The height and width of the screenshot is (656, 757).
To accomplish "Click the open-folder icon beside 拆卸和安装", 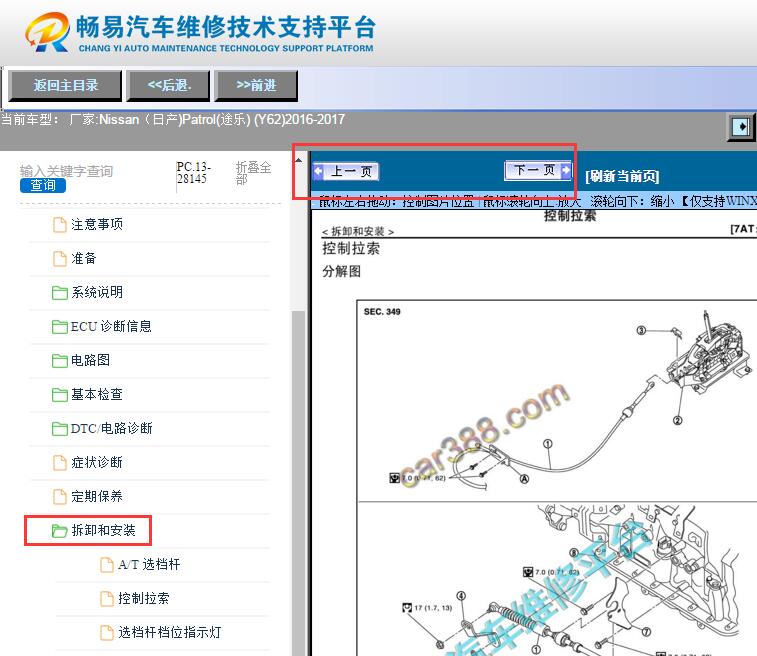I will point(59,531).
